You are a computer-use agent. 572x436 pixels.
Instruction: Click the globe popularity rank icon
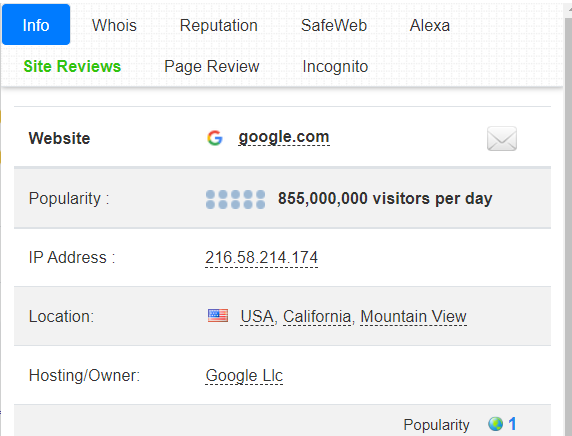coord(495,424)
